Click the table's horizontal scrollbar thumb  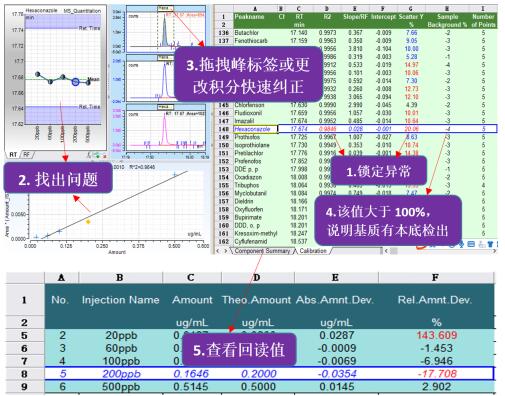394,251
